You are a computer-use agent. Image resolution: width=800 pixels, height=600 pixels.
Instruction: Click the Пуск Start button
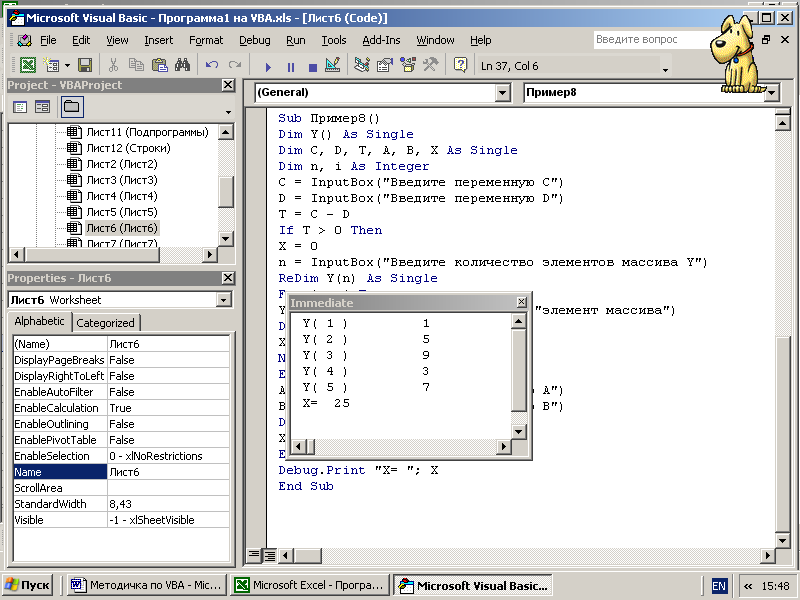click(28, 585)
